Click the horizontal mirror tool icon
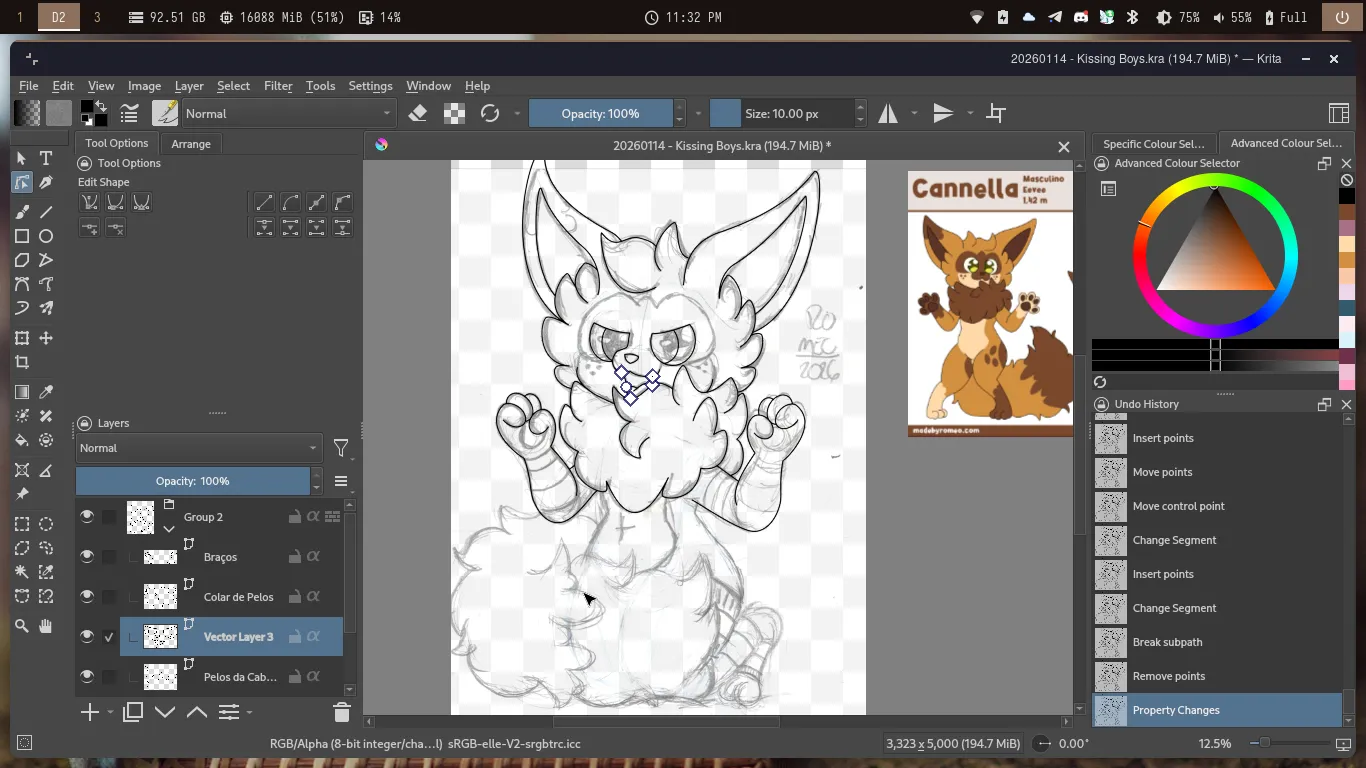 tap(888, 113)
